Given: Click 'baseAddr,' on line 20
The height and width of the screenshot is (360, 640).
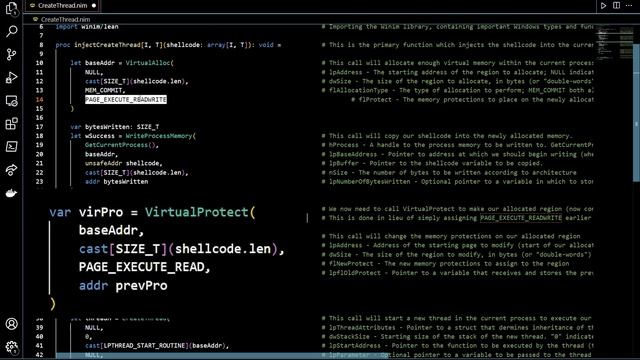Looking at the screenshot, I should tap(101, 154).
